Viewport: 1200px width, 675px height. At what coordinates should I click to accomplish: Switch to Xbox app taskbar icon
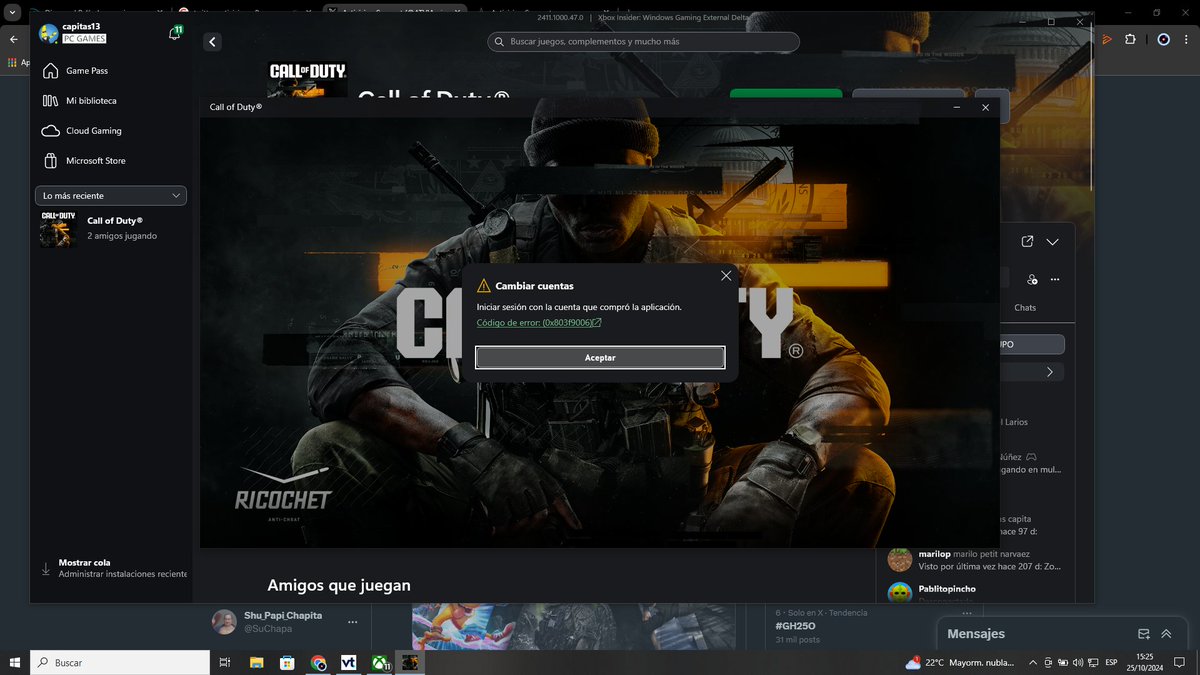[x=380, y=662]
